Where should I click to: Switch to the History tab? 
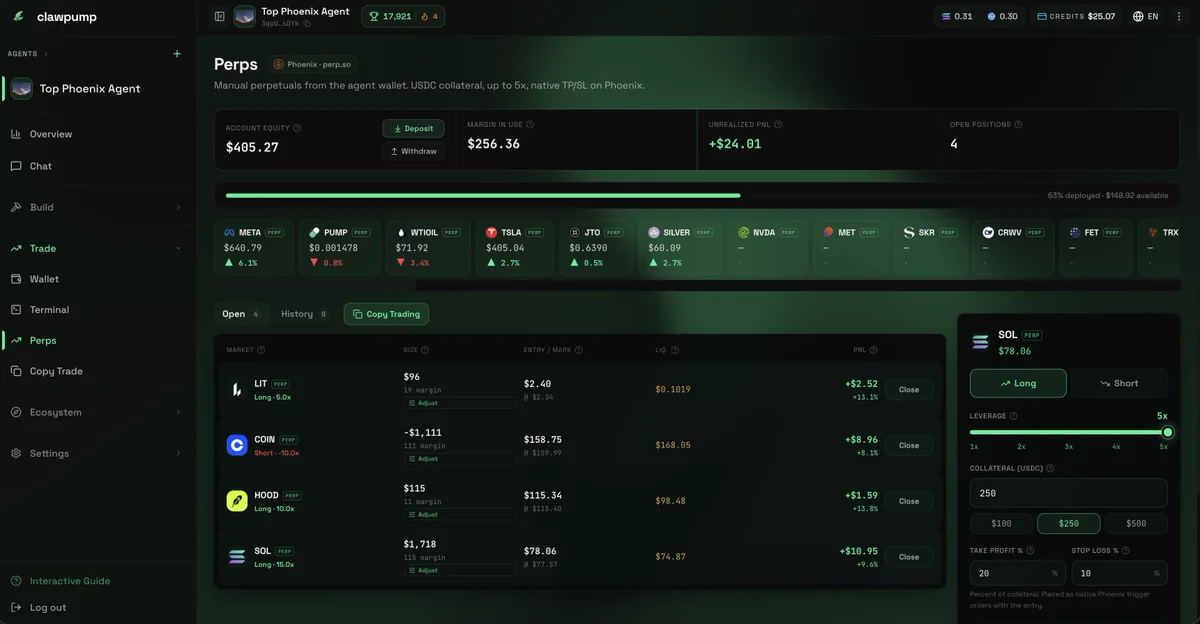303,314
